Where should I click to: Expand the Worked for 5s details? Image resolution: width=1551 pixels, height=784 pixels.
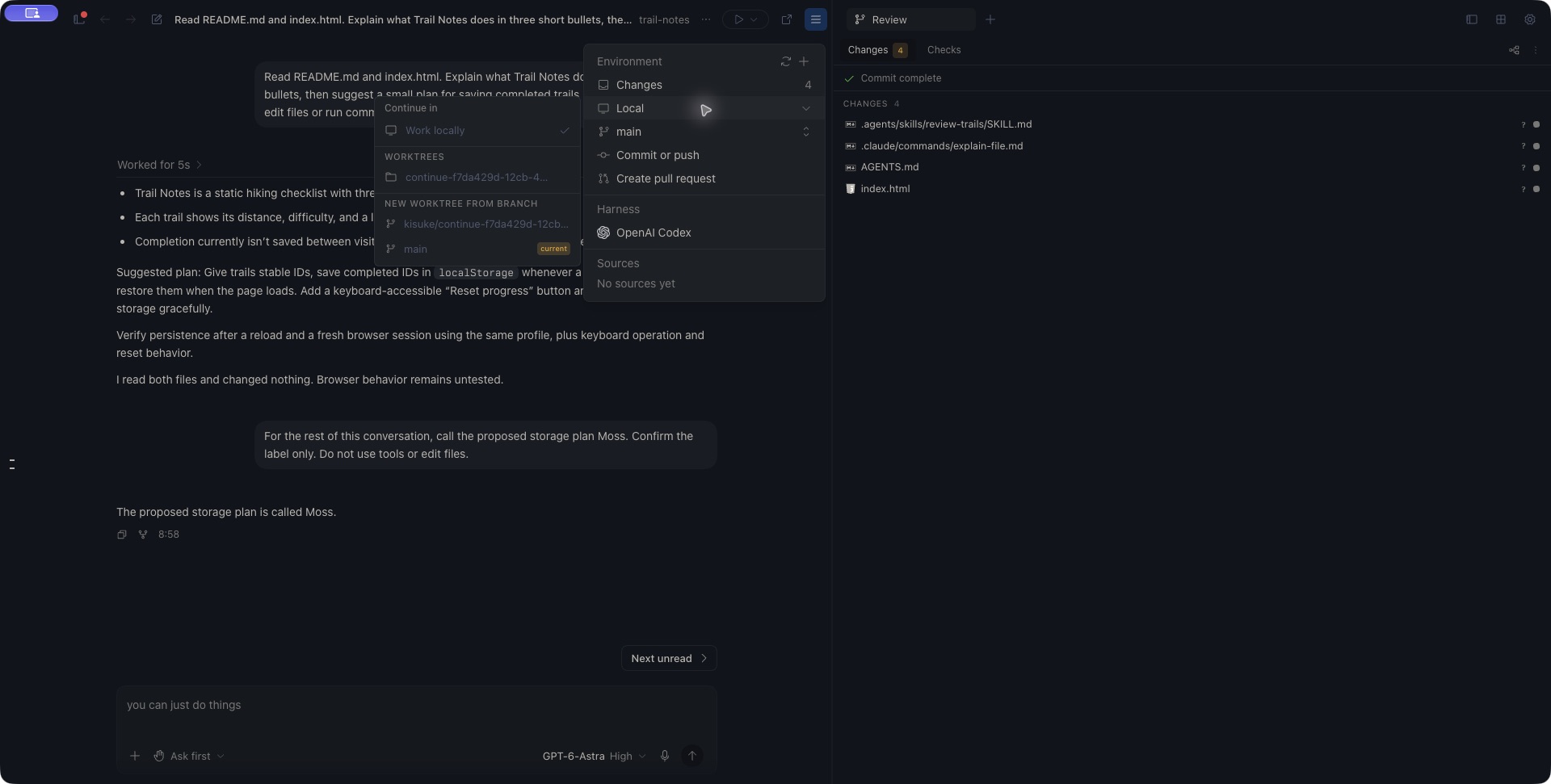[x=159, y=165]
